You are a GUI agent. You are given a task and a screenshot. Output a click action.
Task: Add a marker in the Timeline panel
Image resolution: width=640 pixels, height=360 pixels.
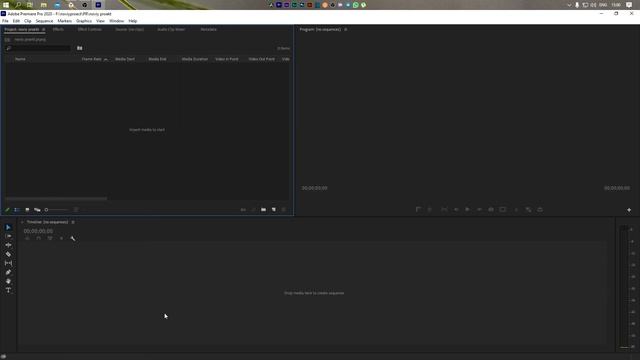tap(61, 239)
